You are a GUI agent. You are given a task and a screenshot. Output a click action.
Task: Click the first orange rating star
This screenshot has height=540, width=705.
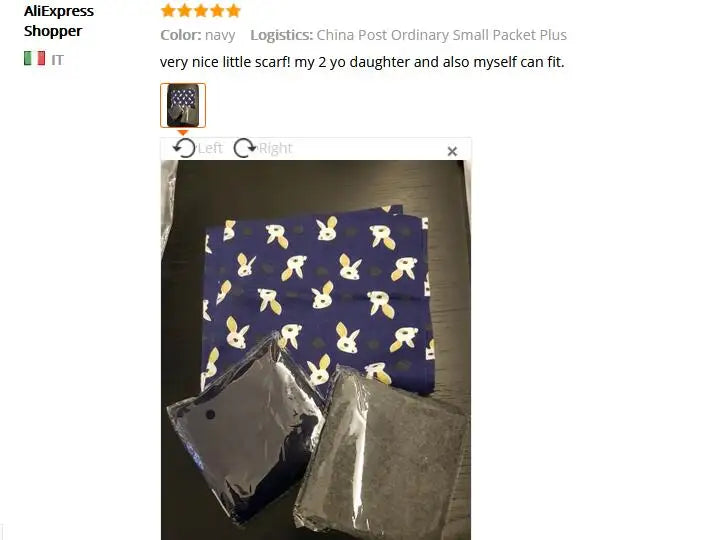[168, 10]
